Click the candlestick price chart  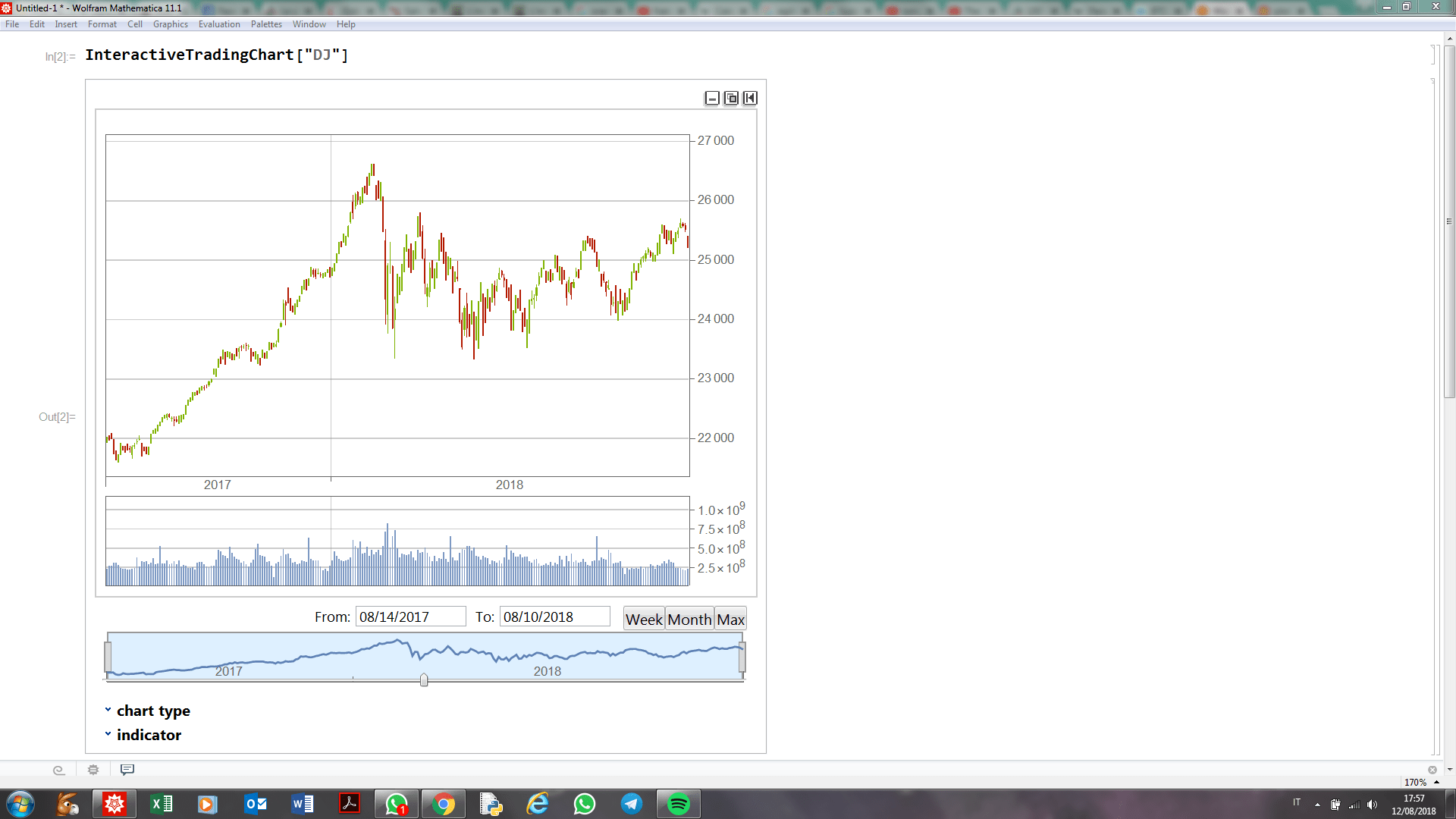pyautogui.click(x=397, y=306)
